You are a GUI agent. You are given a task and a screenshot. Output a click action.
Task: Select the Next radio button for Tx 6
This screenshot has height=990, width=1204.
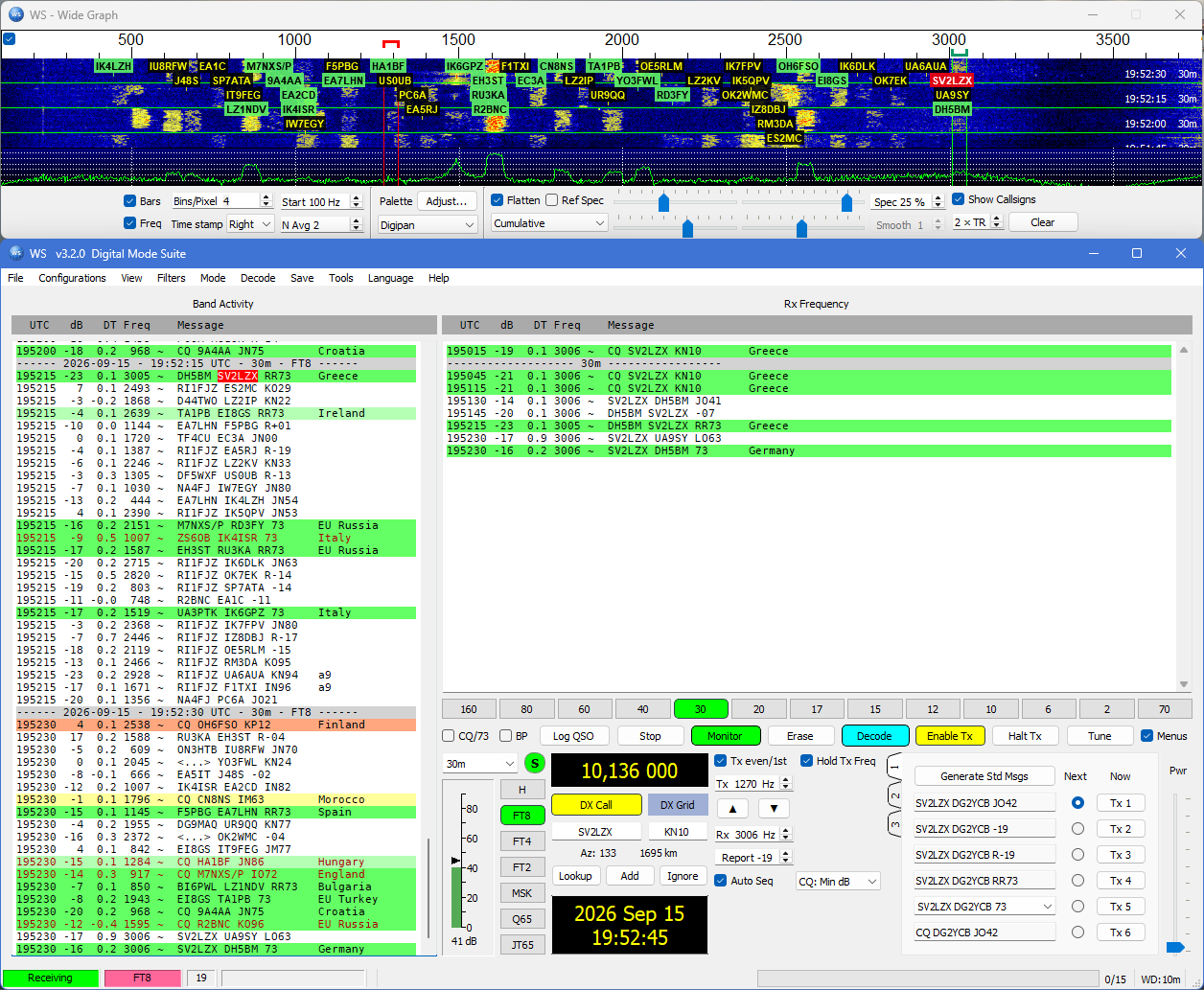[1077, 932]
